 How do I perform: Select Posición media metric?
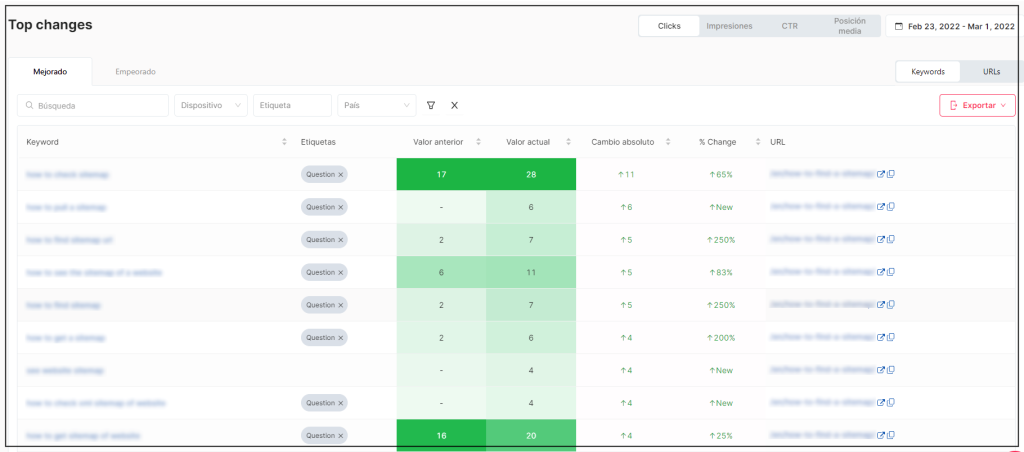click(x=848, y=26)
